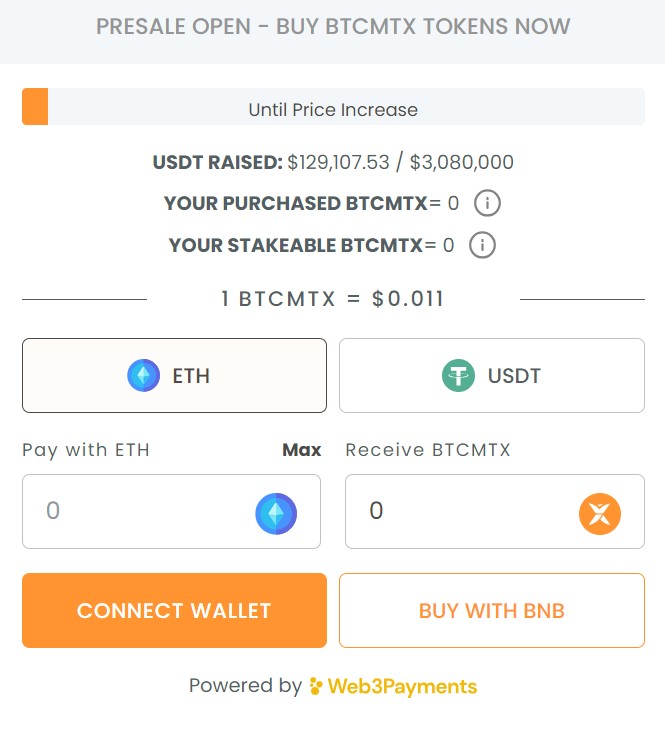Switch to USDT payment option
665x751 pixels.
coord(492,376)
